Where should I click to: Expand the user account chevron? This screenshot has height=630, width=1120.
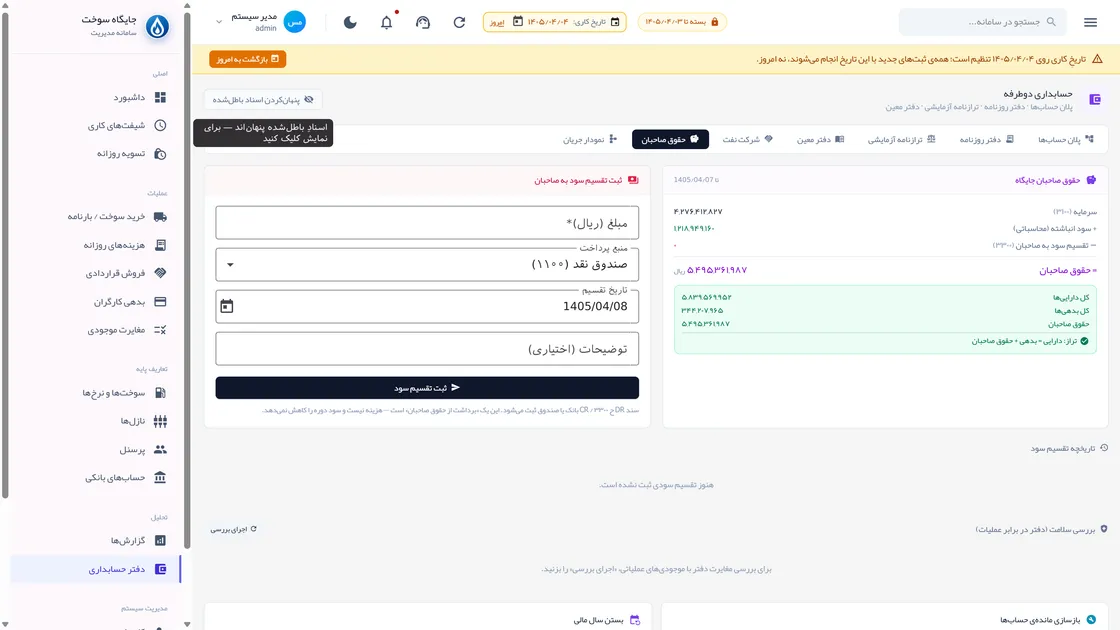click(219, 22)
